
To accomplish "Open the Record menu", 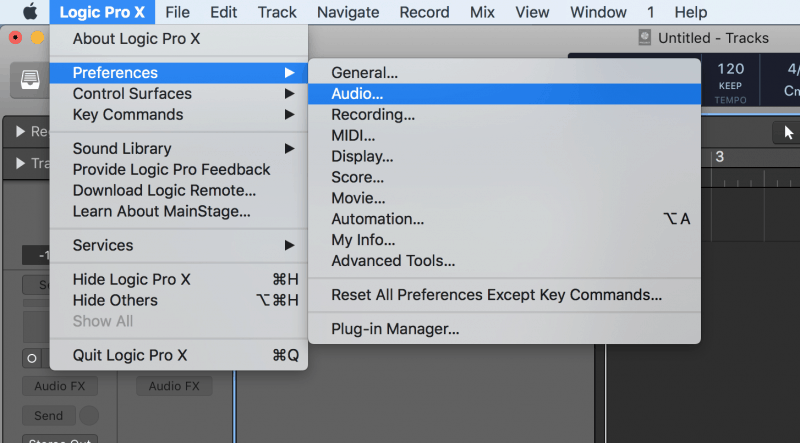I will [424, 12].
